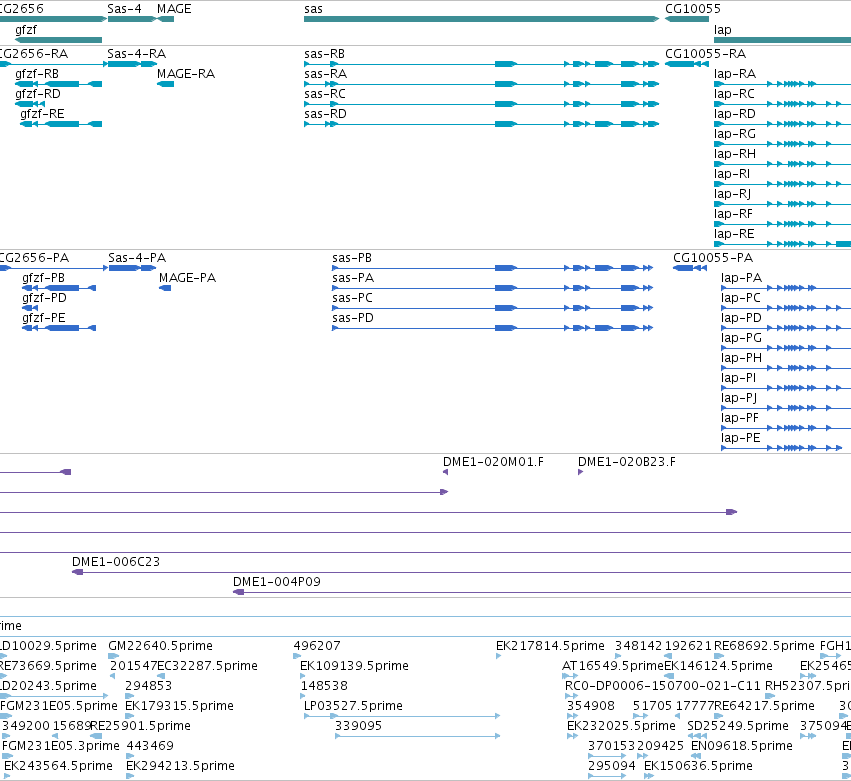Click protein sas-PC label
851x781 pixels.
[352, 298]
